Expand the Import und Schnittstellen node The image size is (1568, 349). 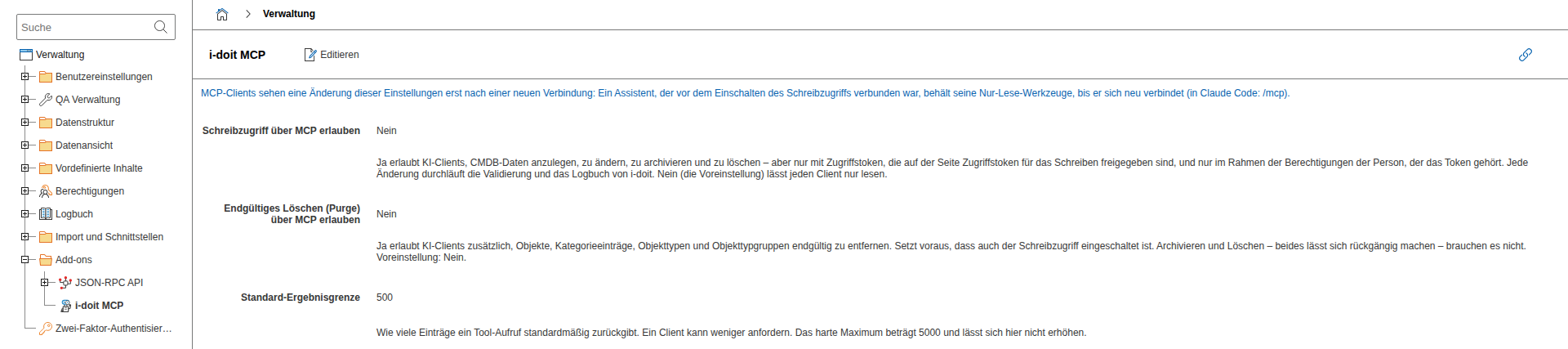24,237
